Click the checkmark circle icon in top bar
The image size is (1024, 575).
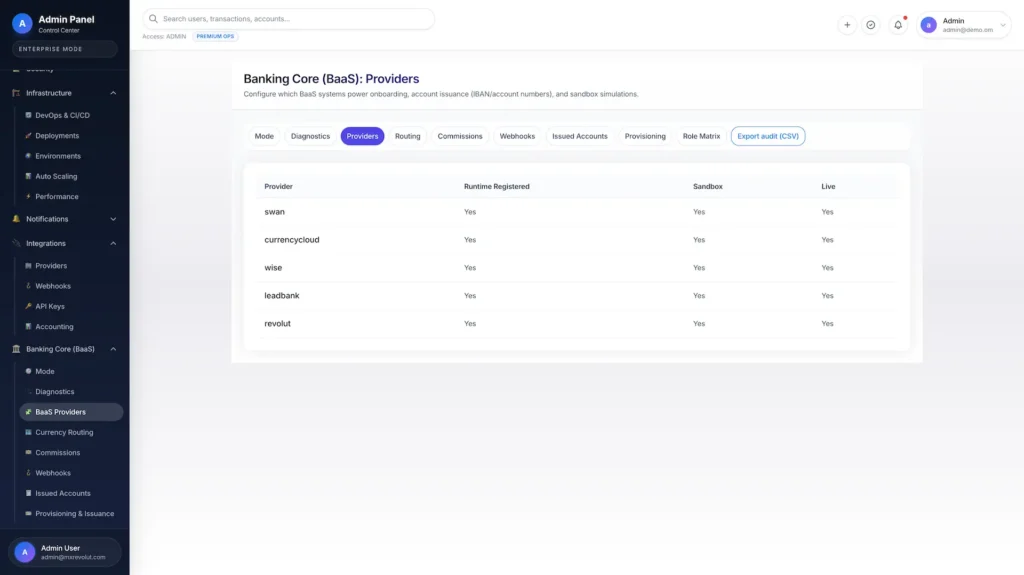[x=871, y=25]
